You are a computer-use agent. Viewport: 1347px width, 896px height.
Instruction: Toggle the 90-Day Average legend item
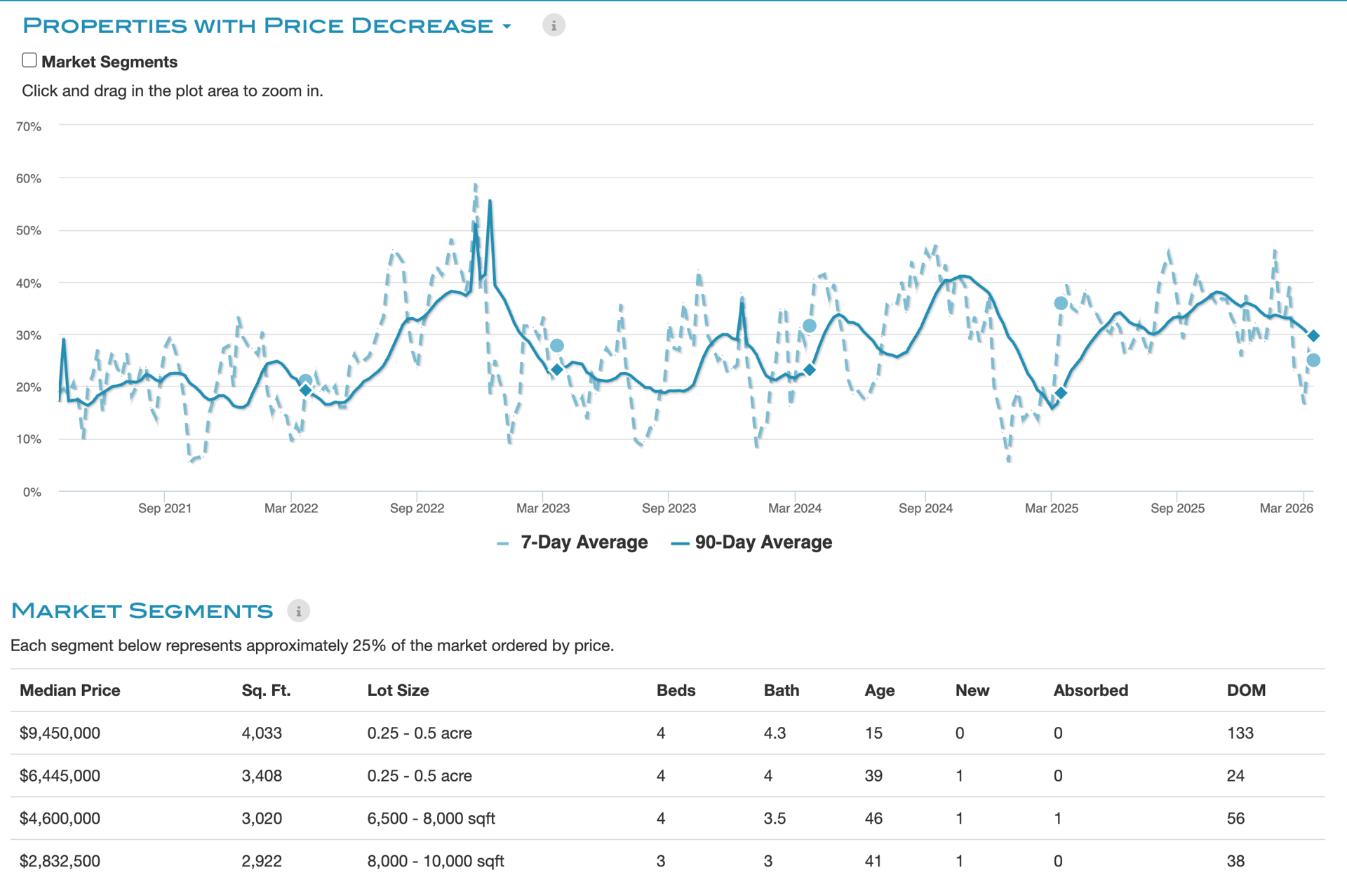click(763, 542)
